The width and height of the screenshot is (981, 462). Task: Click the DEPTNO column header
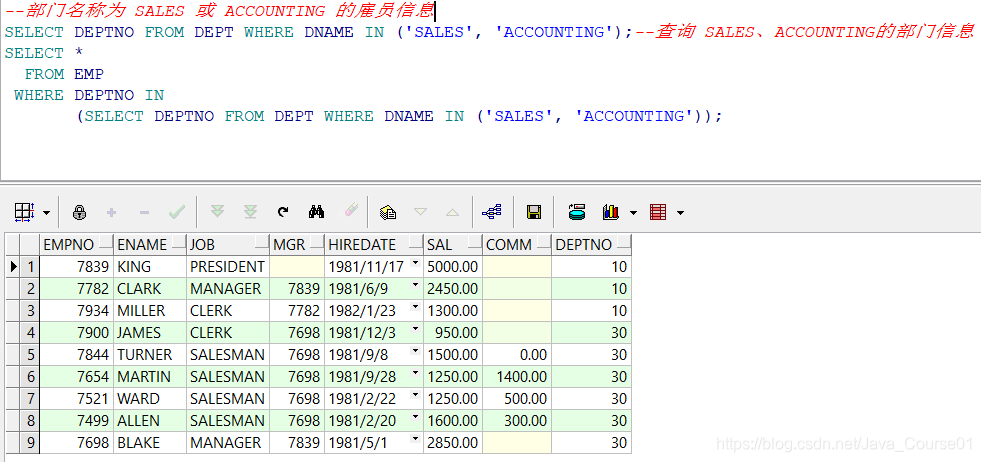pos(591,245)
